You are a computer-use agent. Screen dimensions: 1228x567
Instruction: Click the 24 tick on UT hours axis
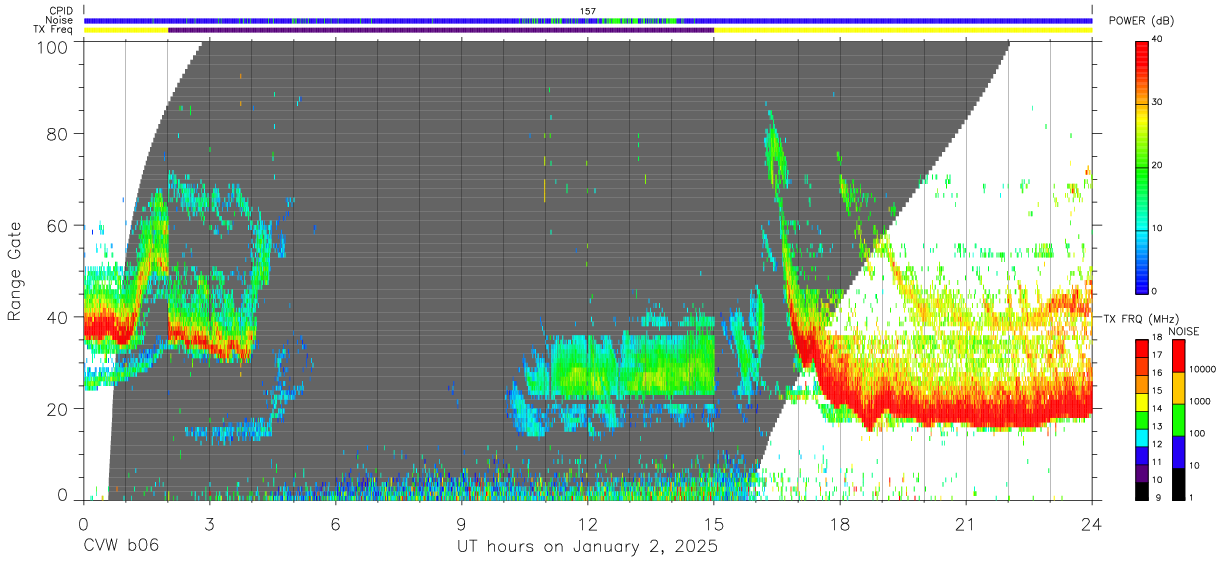point(1092,524)
